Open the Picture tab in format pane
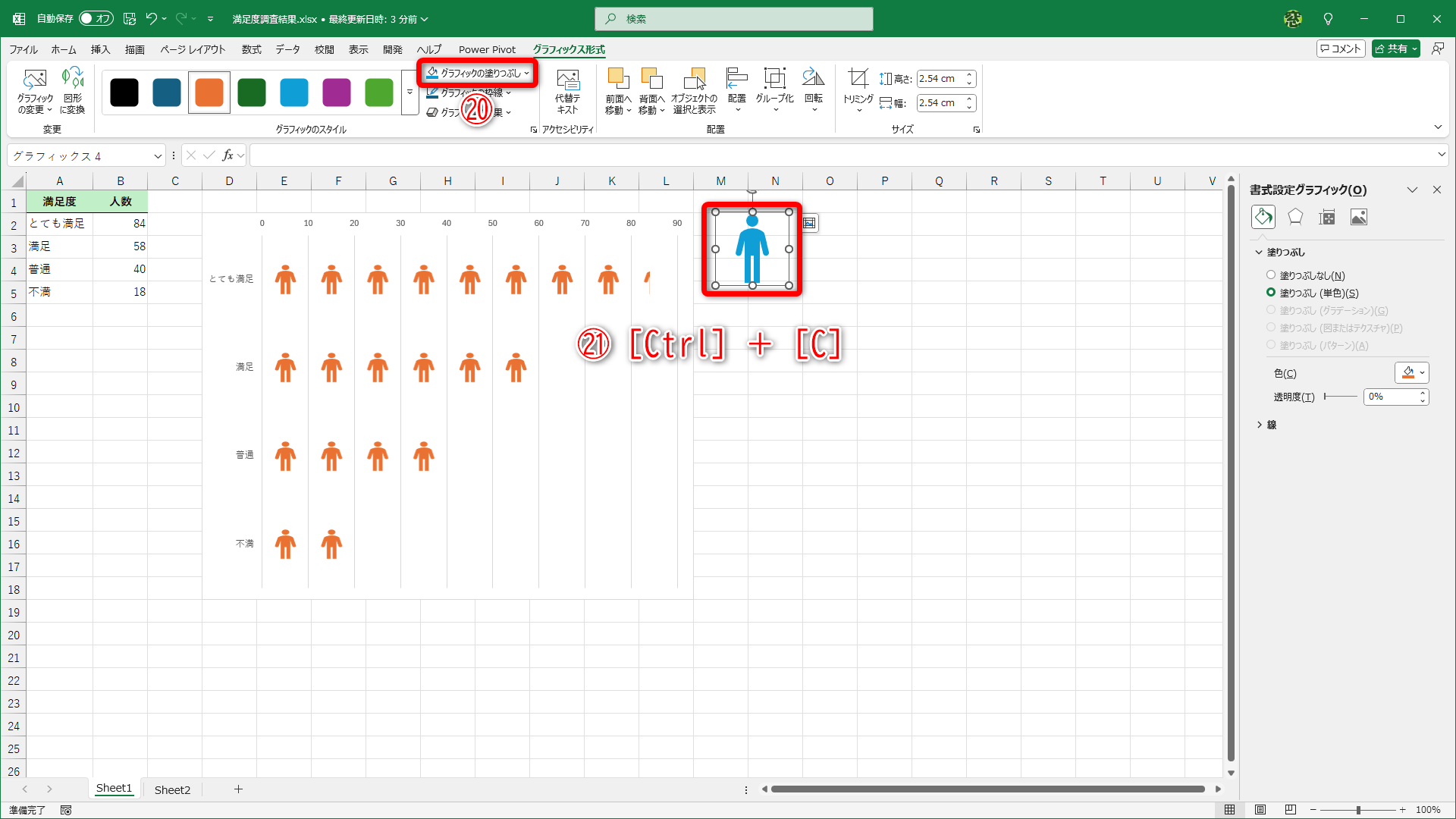This screenshot has width=1456, height=819. coord(1359,218)
